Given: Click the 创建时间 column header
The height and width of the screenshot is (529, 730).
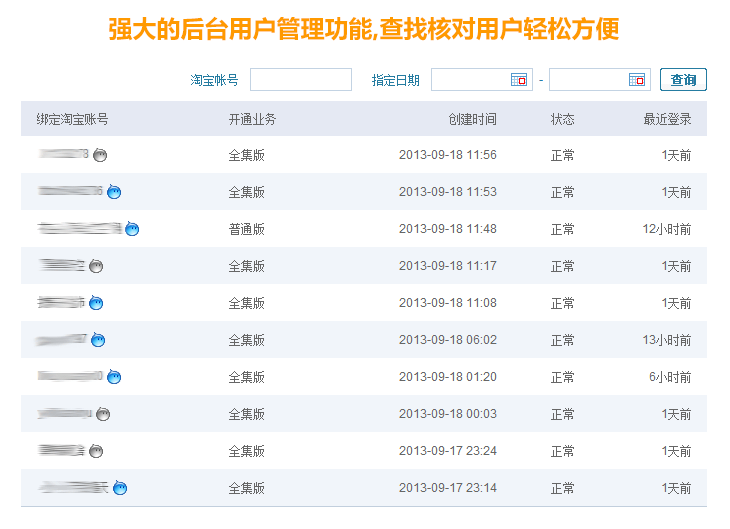Looking at the screenshot, I should click(472, 119).
